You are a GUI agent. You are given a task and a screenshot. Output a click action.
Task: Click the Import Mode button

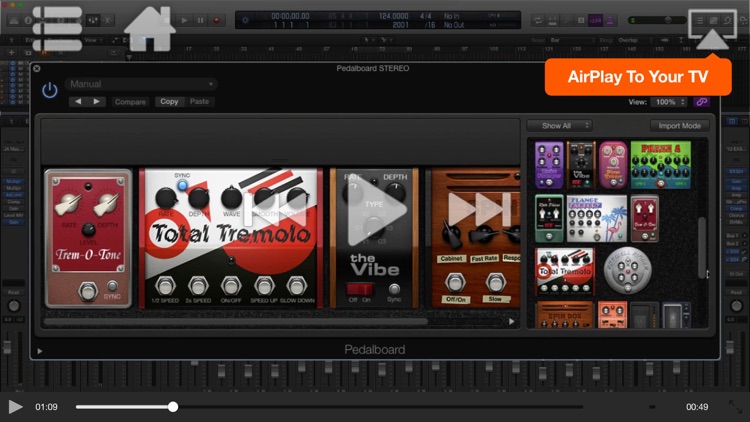[x=679, y=126]
